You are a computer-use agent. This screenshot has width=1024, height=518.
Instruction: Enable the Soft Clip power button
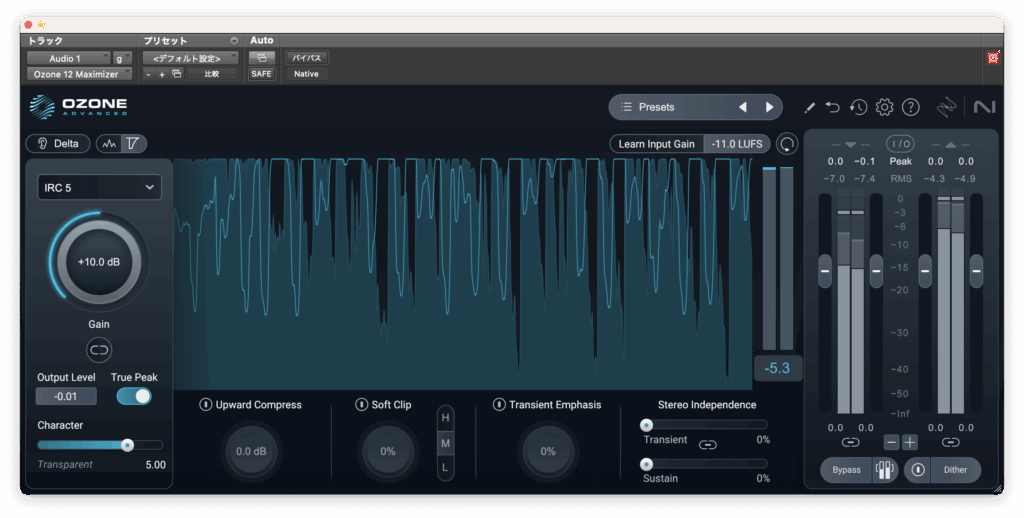[362, 405]
